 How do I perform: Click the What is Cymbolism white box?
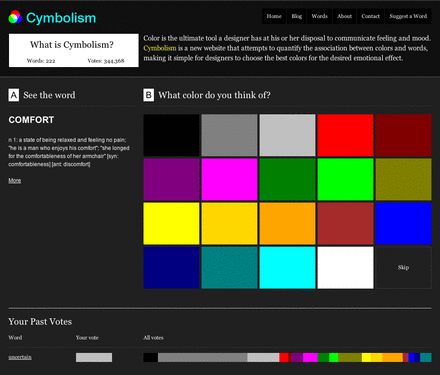click(x=74, y=50)
